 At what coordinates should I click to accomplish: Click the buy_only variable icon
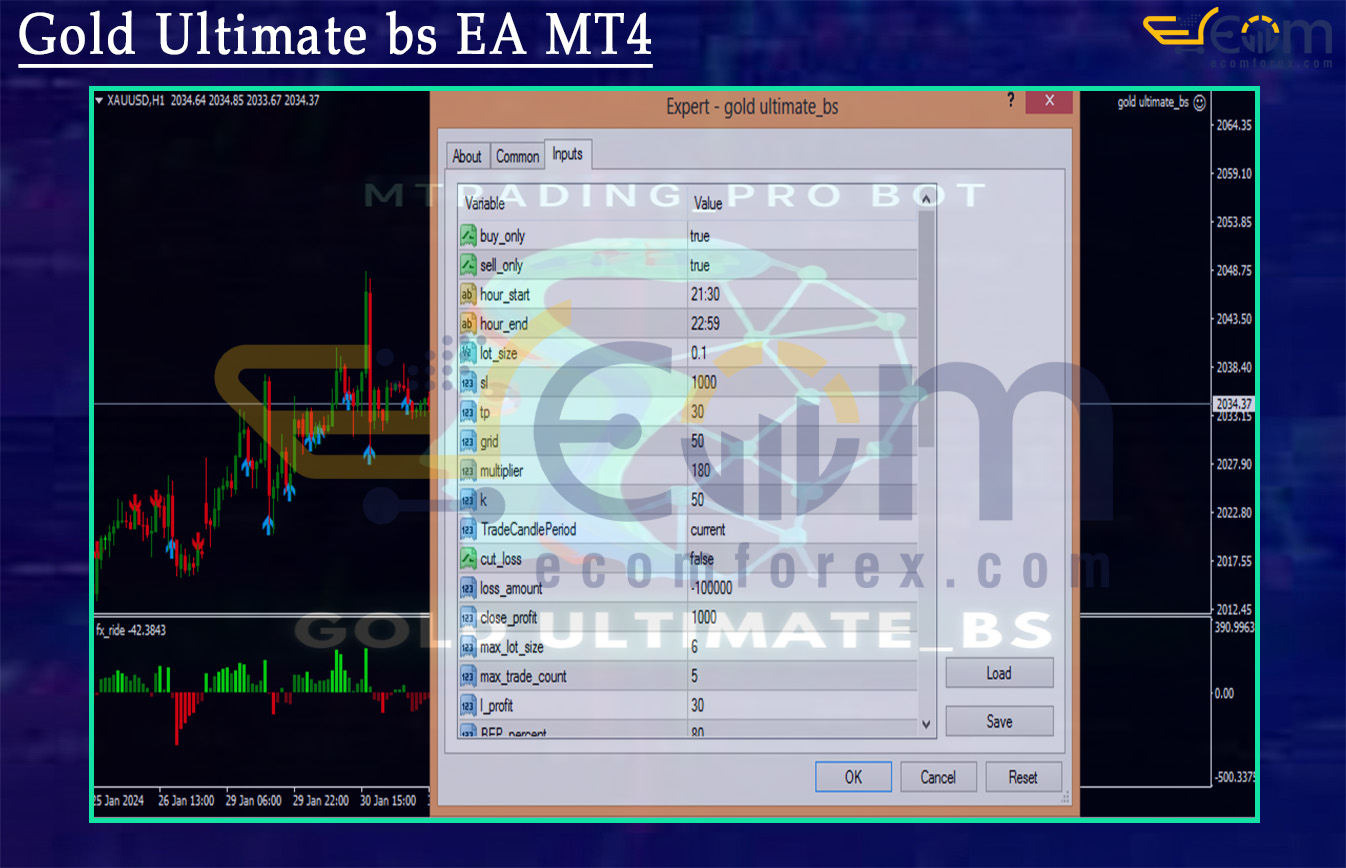tap(468, 236)
